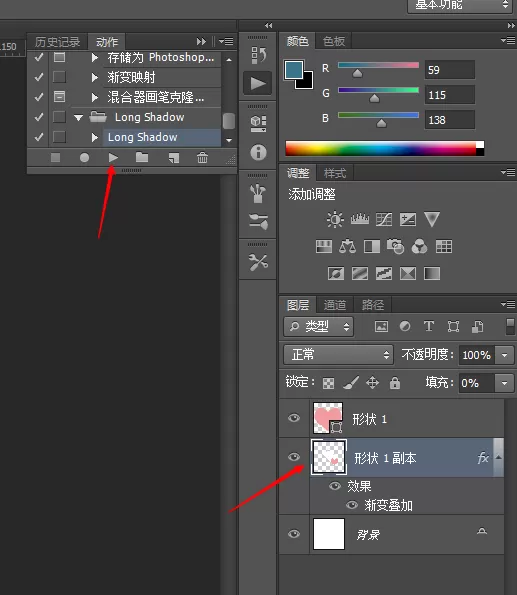
Task: Open the Actions play dock icon
Action: [x=258, y=83]
